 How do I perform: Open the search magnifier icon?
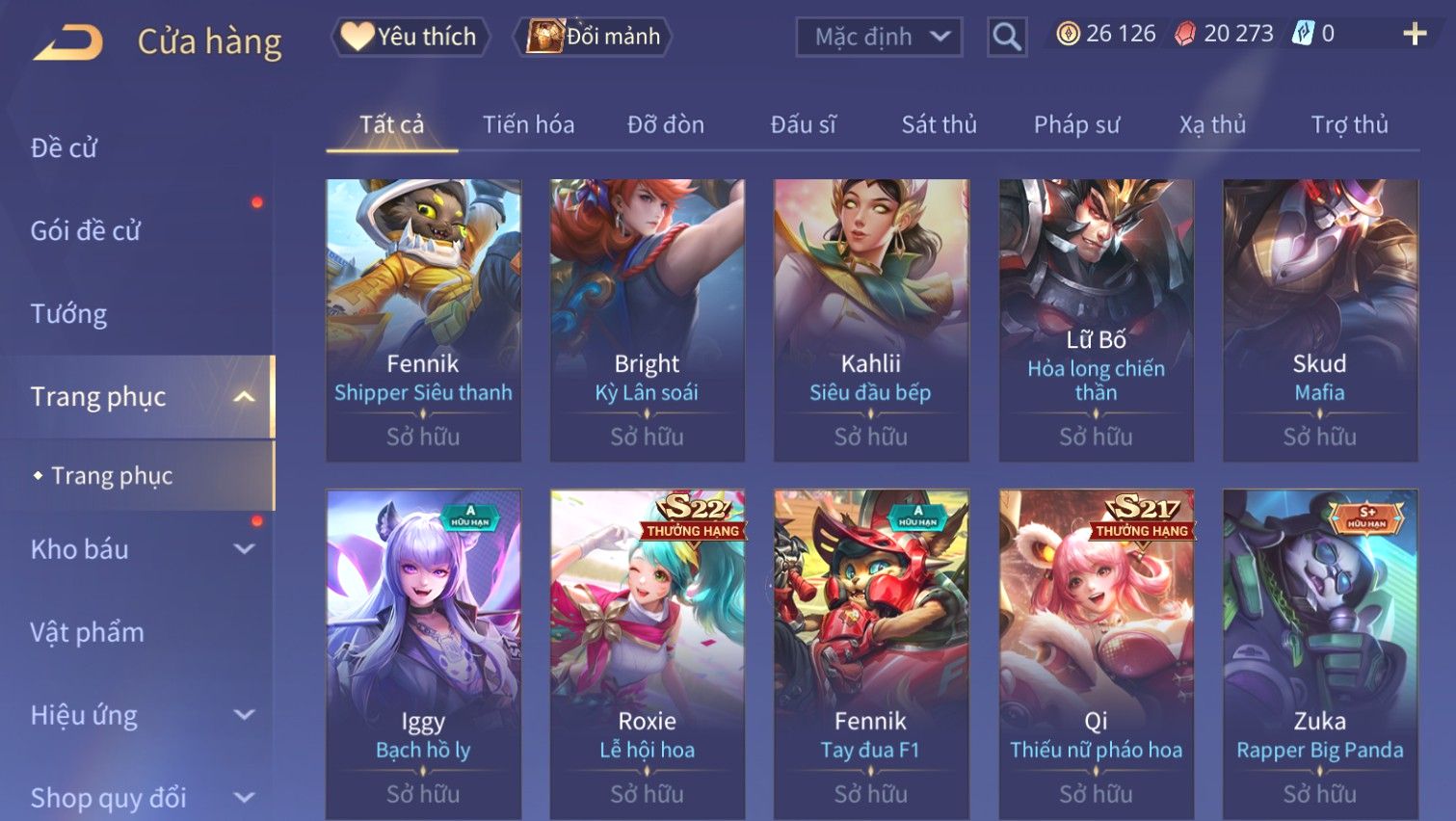(x=1007, y=38)
